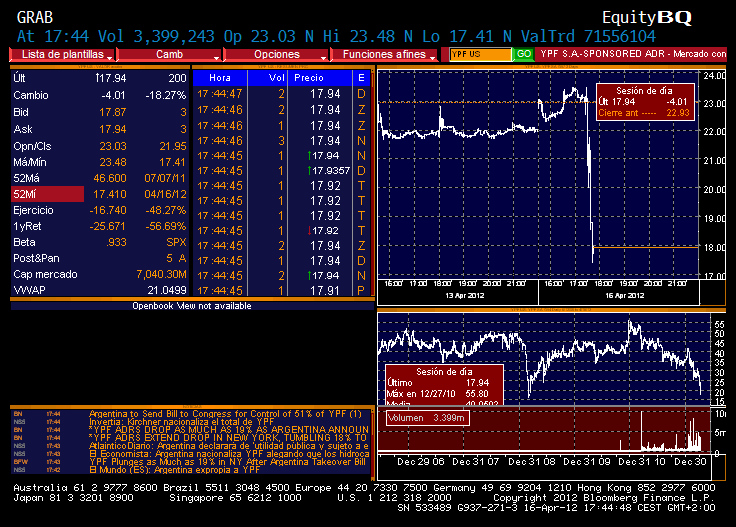Image resolution: width=736 pixels, height=527 pixels.
Task: Click the GRAB command text
Action: pos(35,18)
